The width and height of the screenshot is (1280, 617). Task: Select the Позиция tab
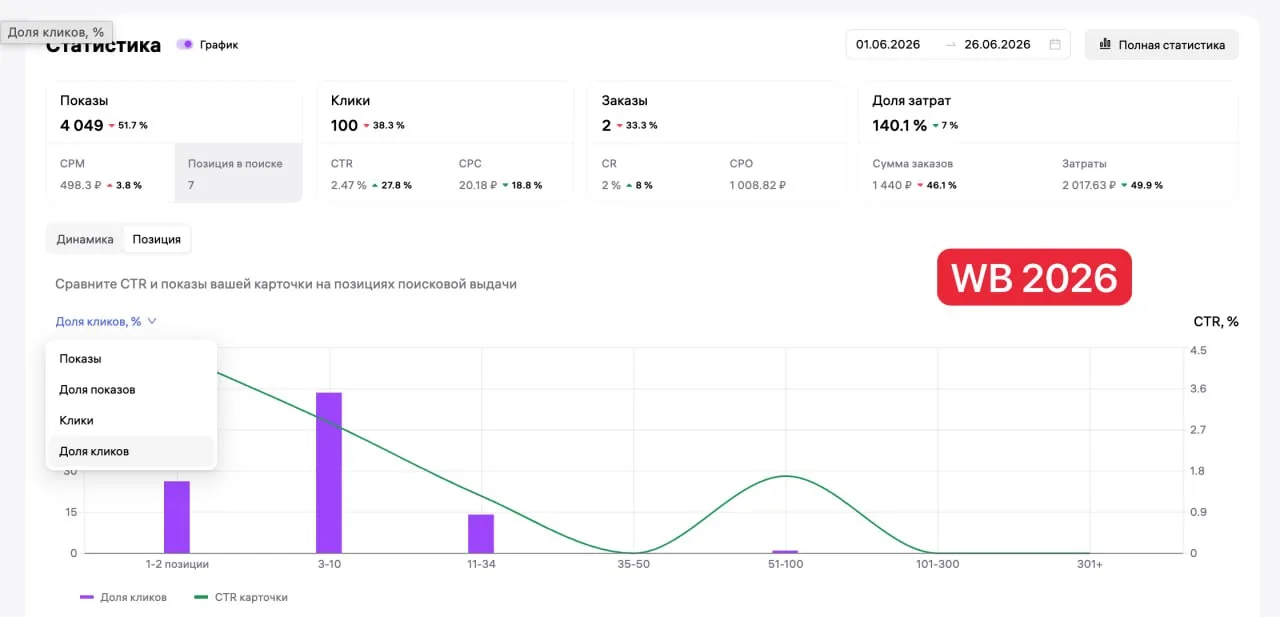coord(157,239)
